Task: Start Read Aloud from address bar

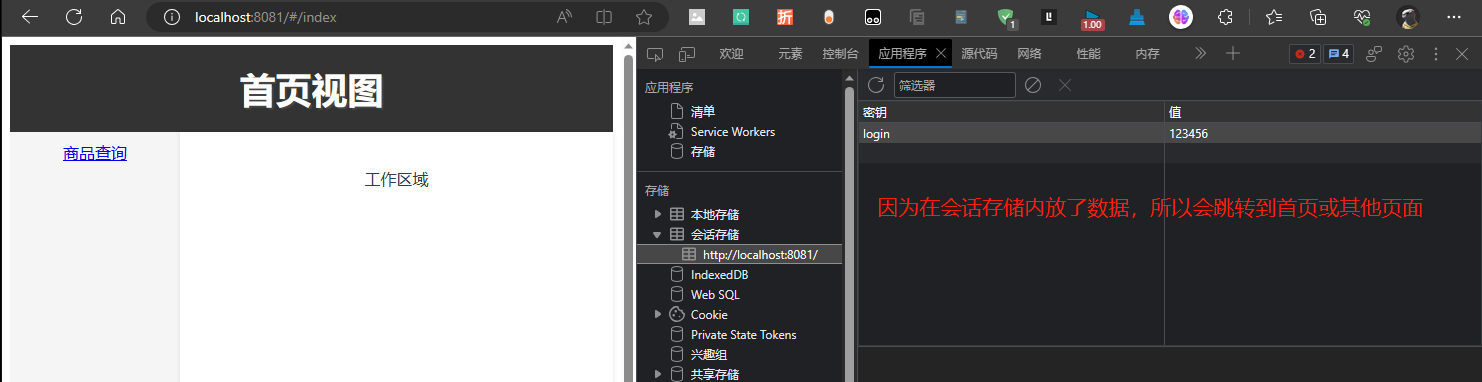Action: pyautogui.click(x=565, y=17)
